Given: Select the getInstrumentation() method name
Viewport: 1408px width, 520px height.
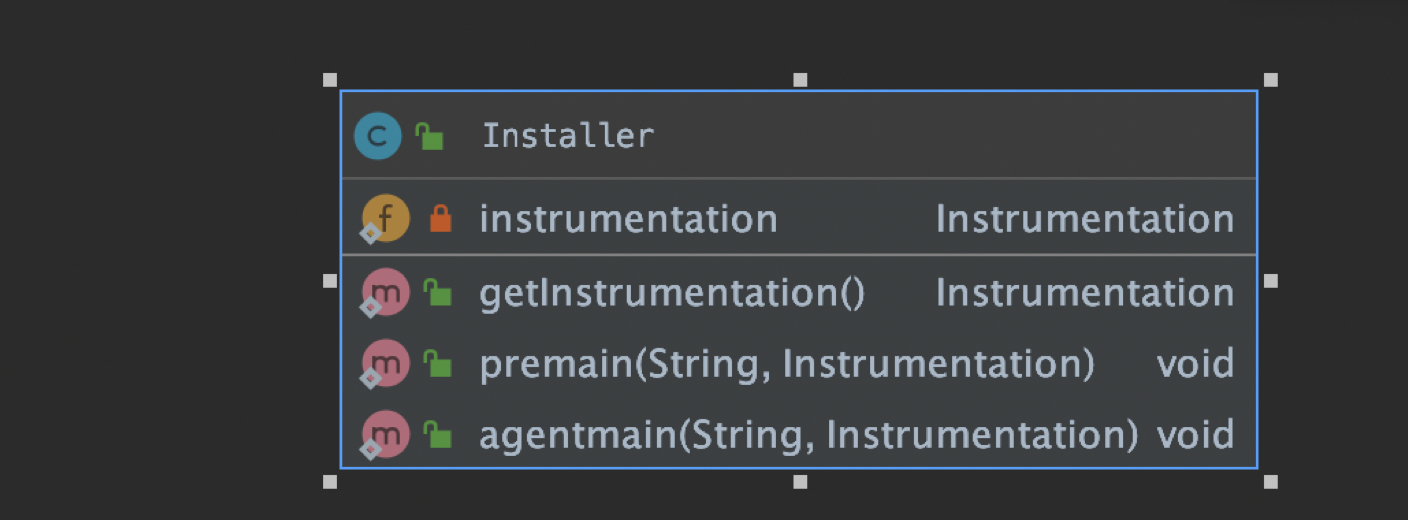Looking at the screenshot, I should pyautogui.click(x=672, y=293).
